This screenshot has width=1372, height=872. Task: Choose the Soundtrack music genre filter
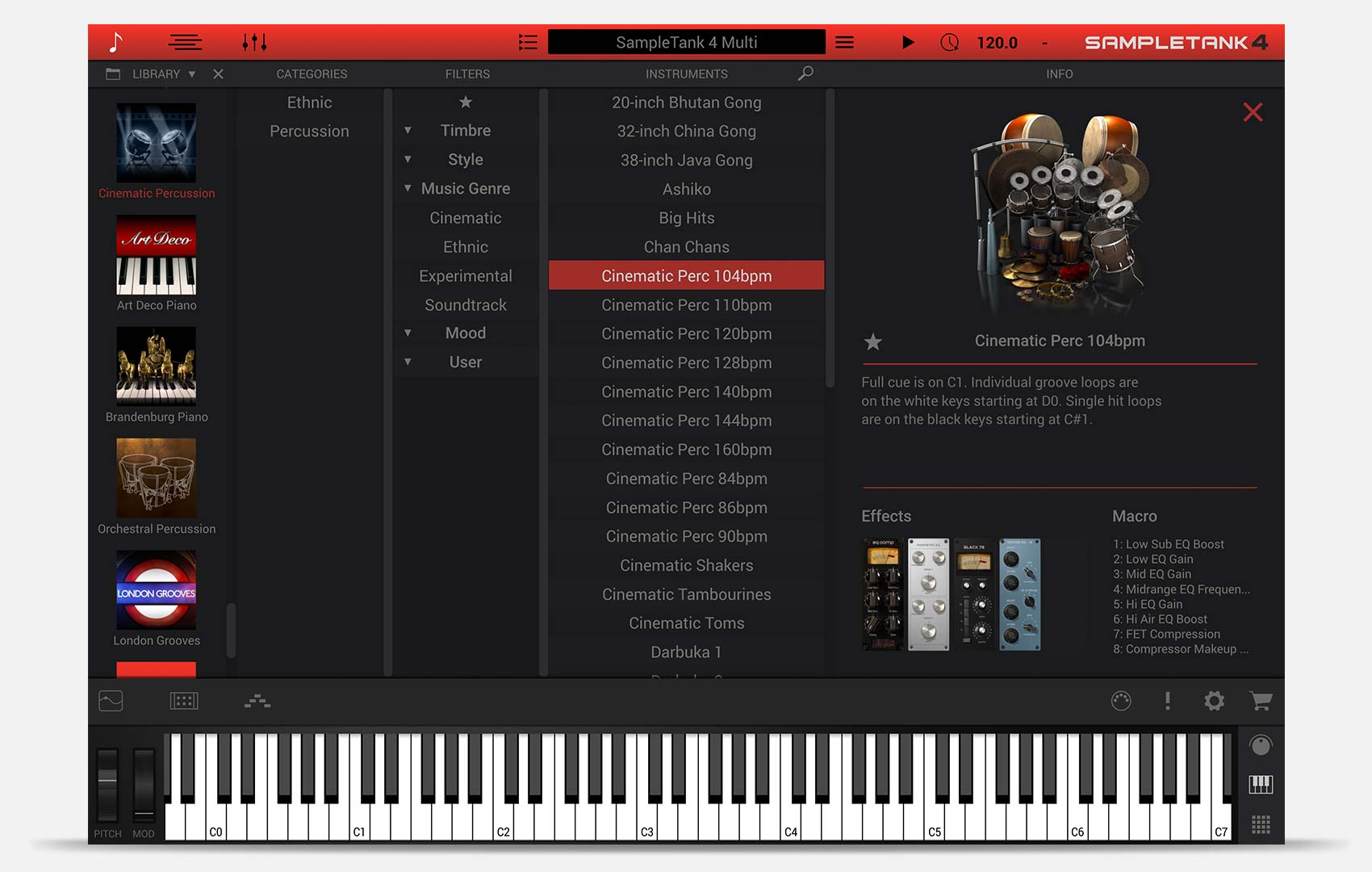(466, 304)
